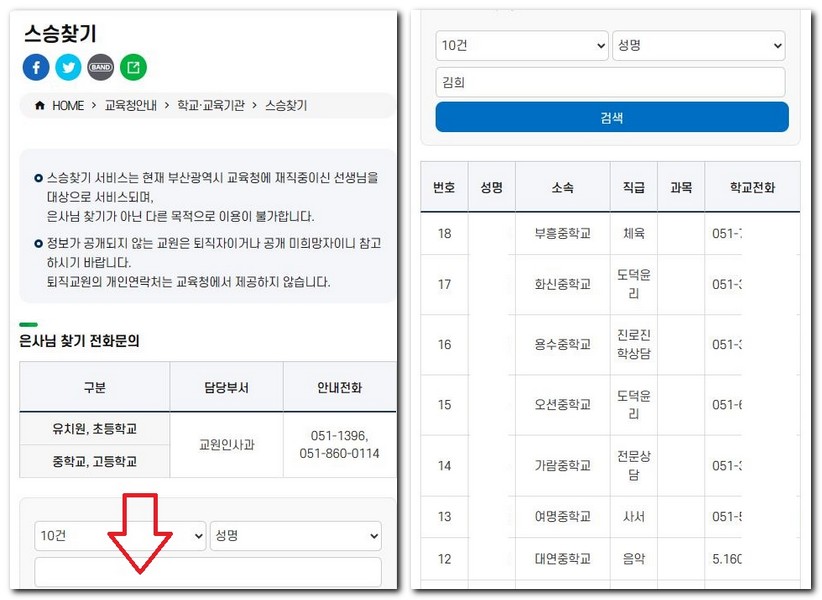Click the green external share icon
The width and height of the screenshot is (822, 600).
click(133, 67)
